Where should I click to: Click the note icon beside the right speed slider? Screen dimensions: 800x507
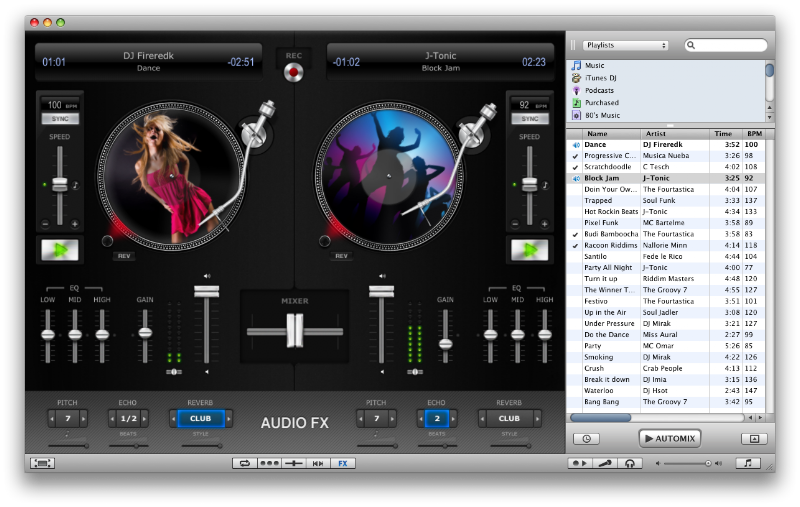[545, 185]
